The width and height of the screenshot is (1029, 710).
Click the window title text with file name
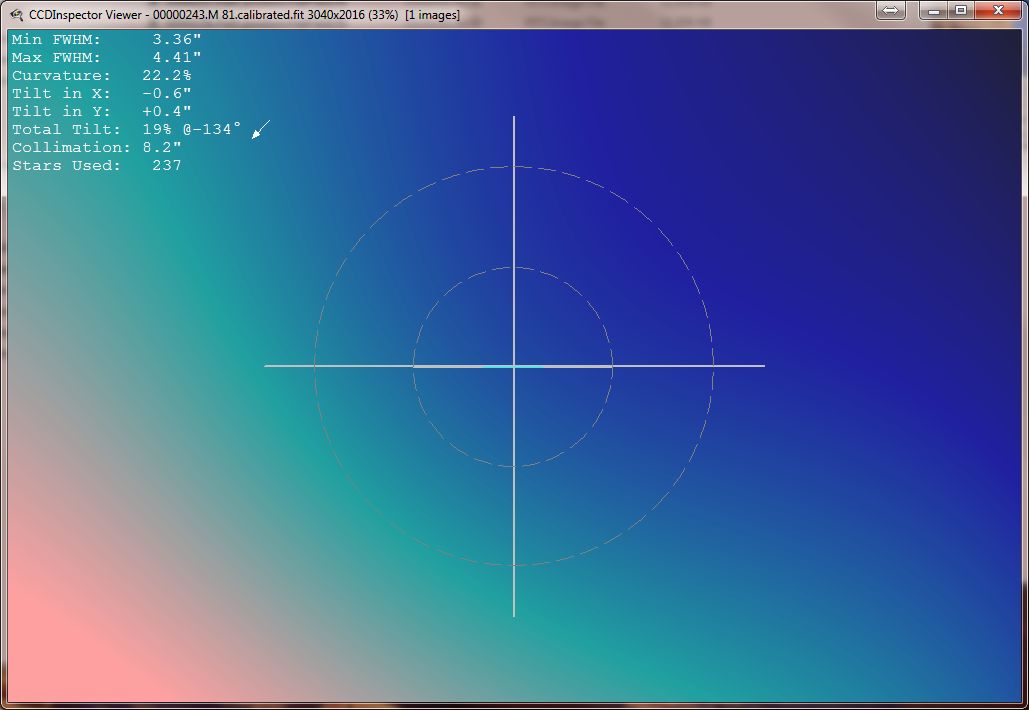(x=244, y=14)
